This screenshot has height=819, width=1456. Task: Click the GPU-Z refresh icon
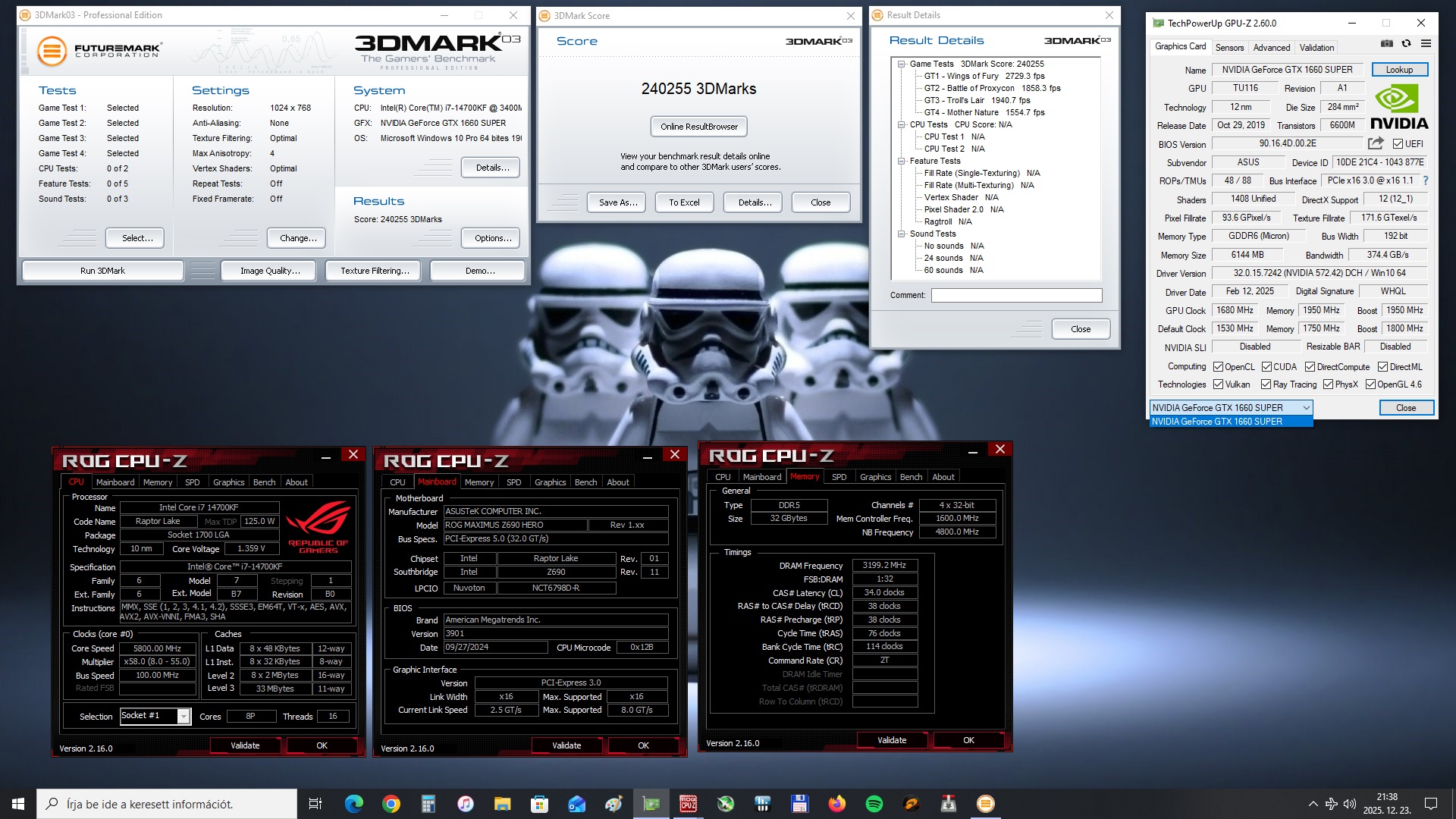point(1406,44)
